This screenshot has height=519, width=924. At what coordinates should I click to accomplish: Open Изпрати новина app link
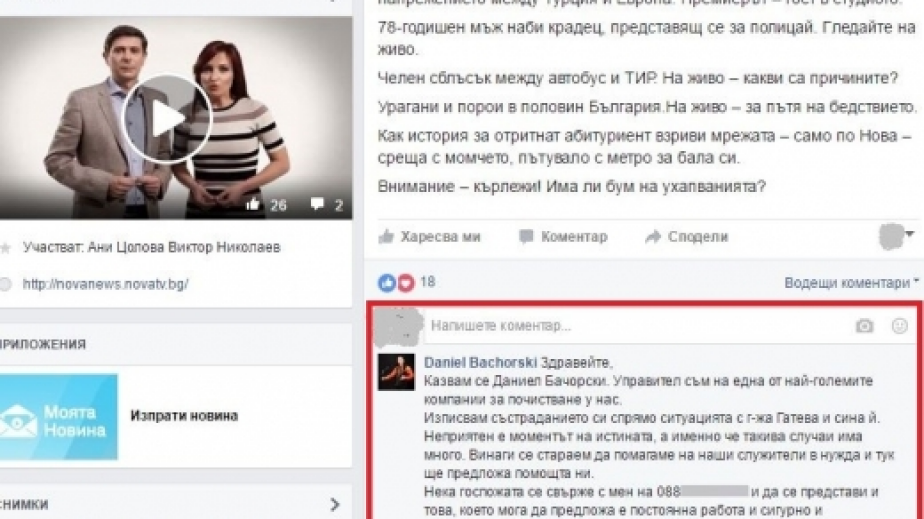(x=184, y=416)
